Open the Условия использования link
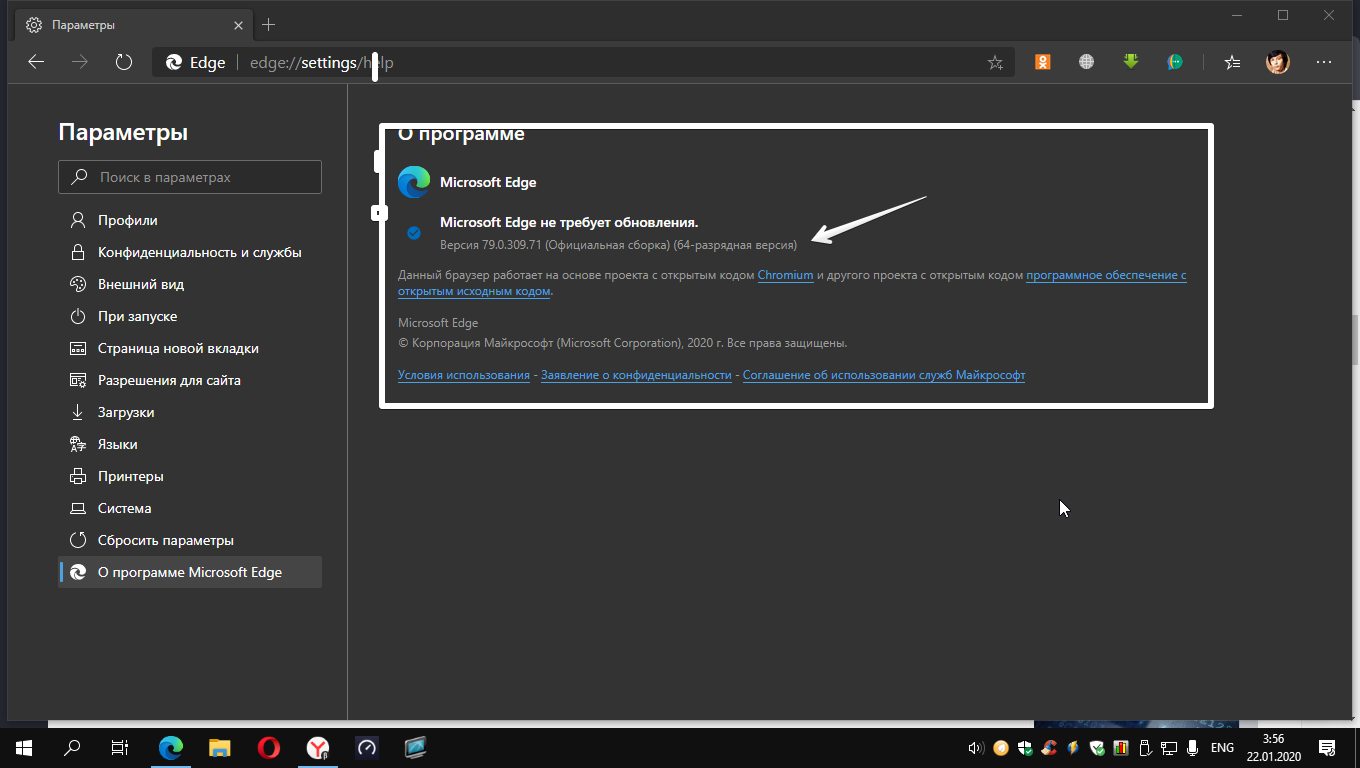 pos(464,375)
